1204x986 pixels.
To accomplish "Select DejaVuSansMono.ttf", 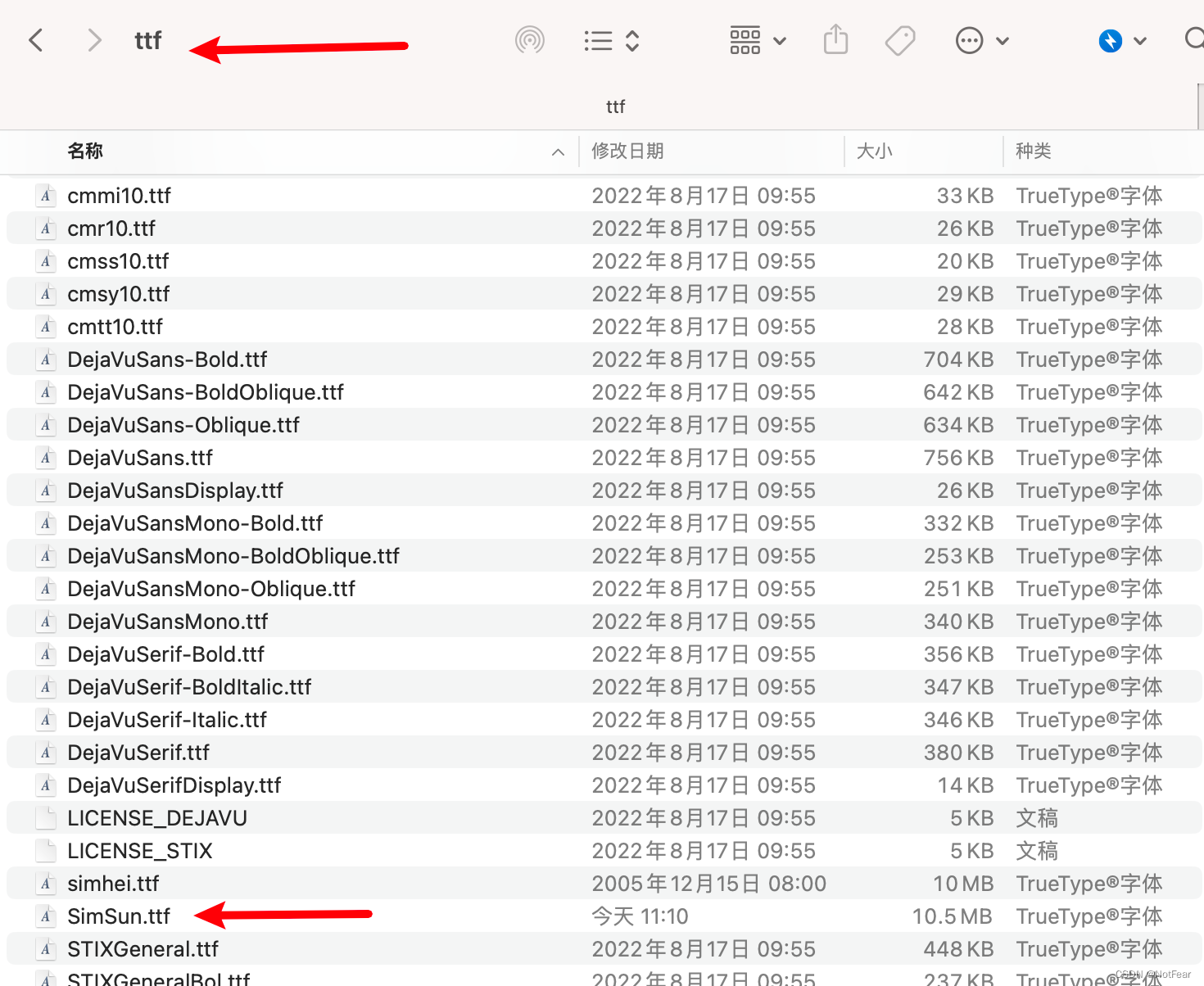I will click(604, 622).
